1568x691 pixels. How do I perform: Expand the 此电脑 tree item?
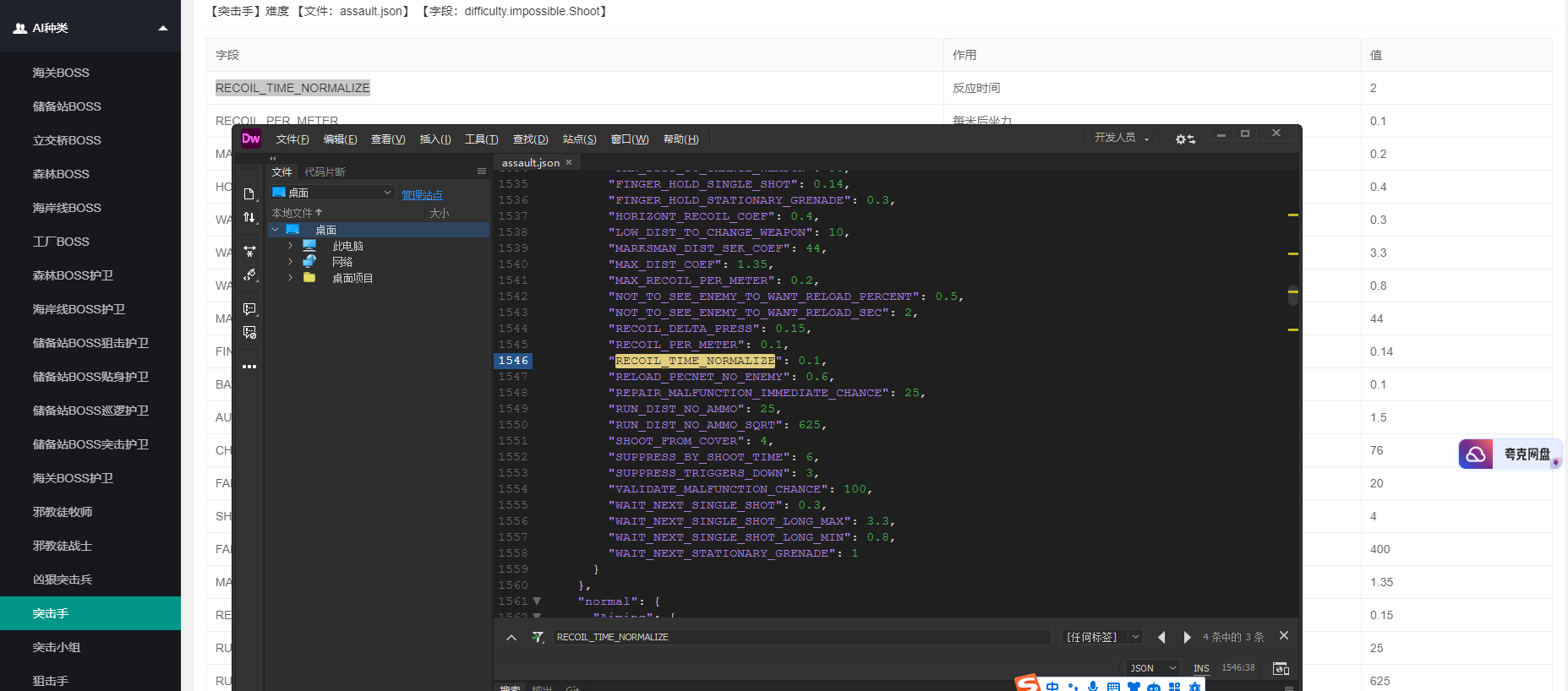pos(290,246)
